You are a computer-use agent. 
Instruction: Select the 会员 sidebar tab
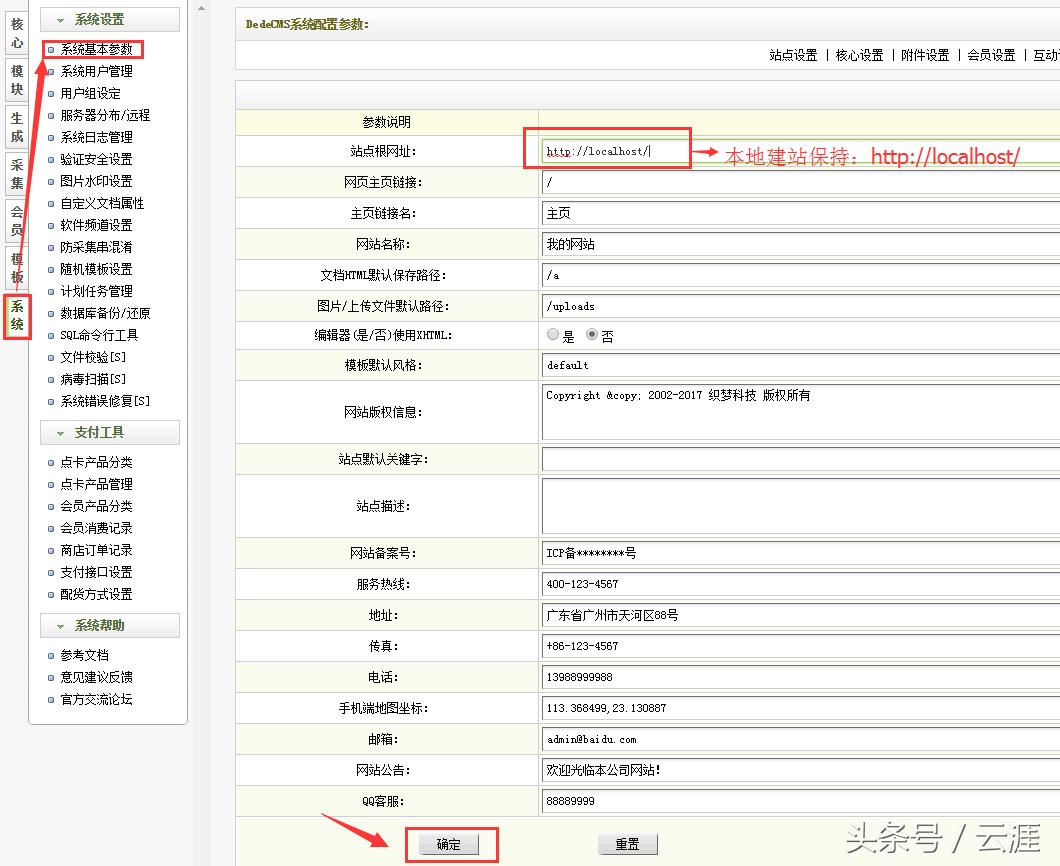tap(15, 218)
